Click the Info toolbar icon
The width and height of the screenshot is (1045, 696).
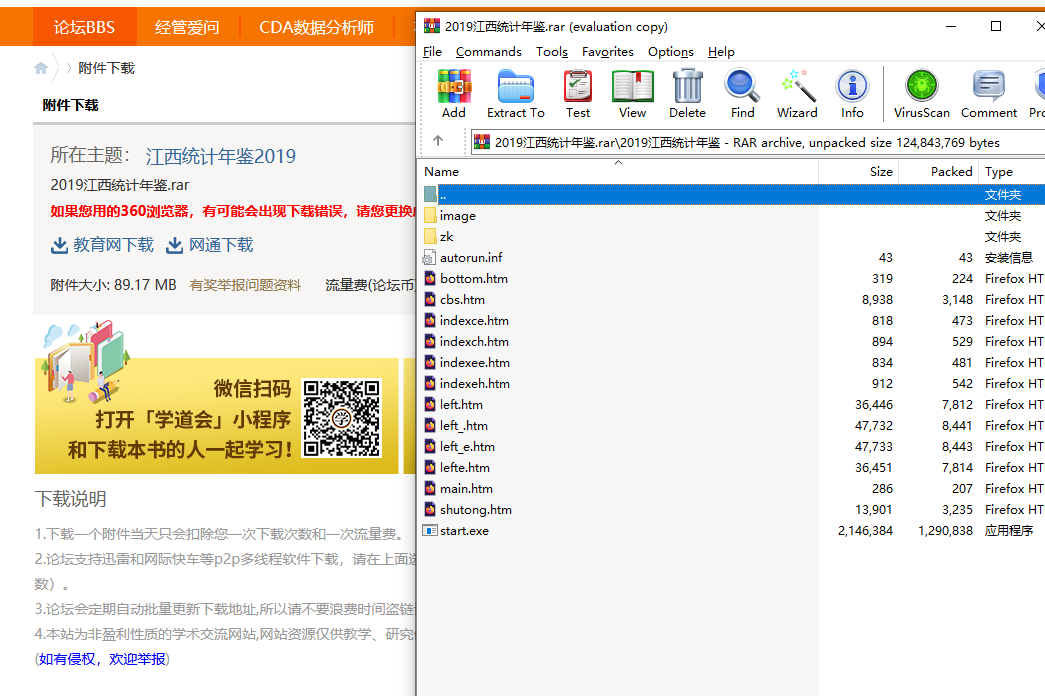coord(852,86)
